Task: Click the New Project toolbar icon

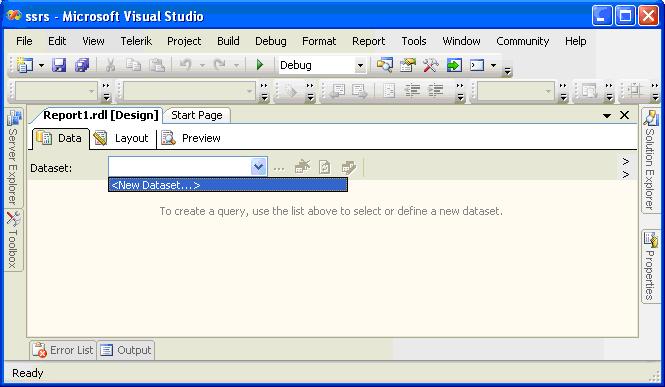Action: pos(24,65)
